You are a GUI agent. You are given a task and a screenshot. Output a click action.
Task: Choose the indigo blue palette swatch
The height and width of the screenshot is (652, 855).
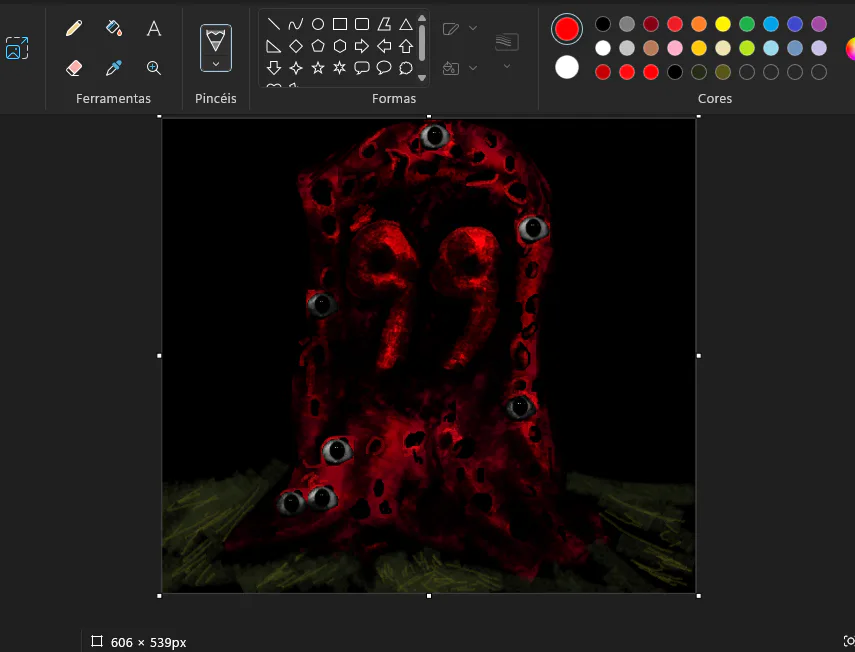coord(794,24)
